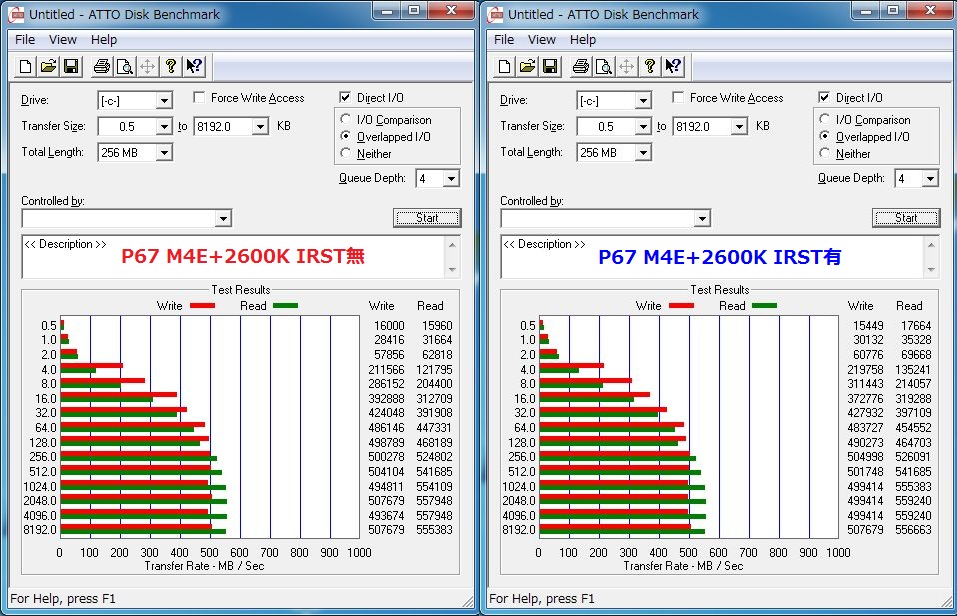Expand Queue Depth dropdown in left window
Viewport: 957px width, 616px height.
pos(451,179)
